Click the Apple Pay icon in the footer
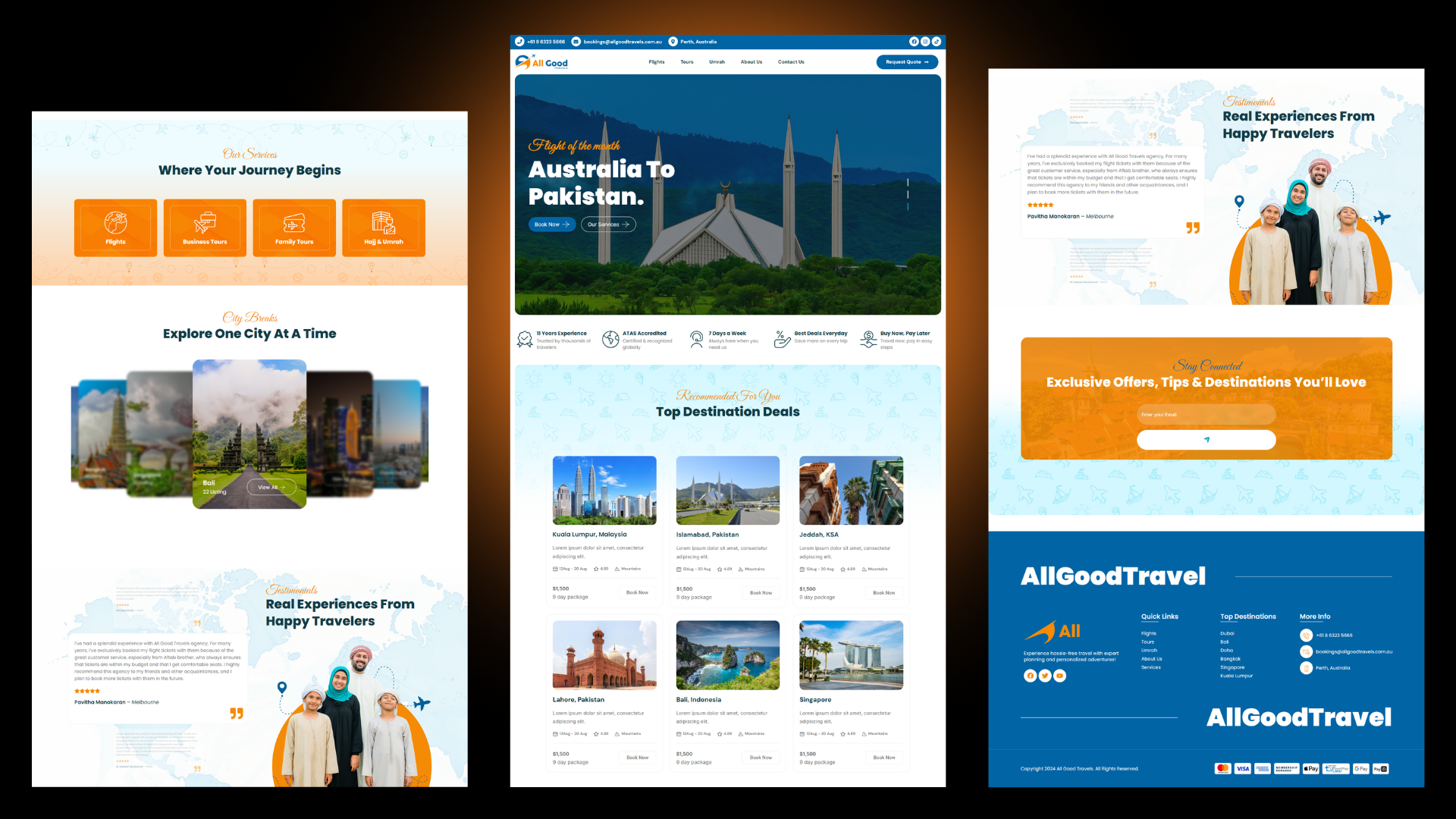Viewport: 1456px width, 819px height. coord(1311,769)
